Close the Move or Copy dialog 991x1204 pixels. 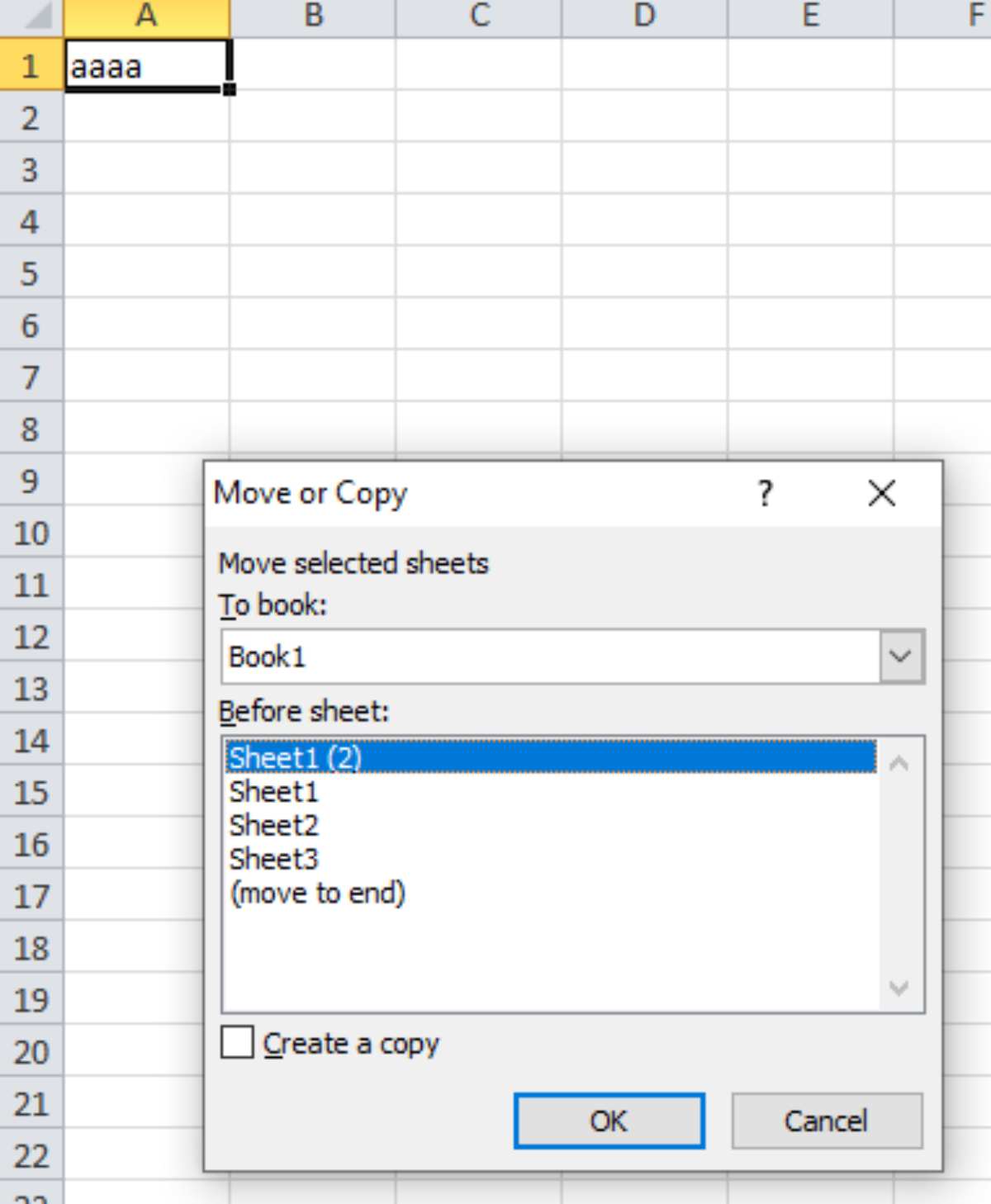pyautogui.click(x=882, y=493)
